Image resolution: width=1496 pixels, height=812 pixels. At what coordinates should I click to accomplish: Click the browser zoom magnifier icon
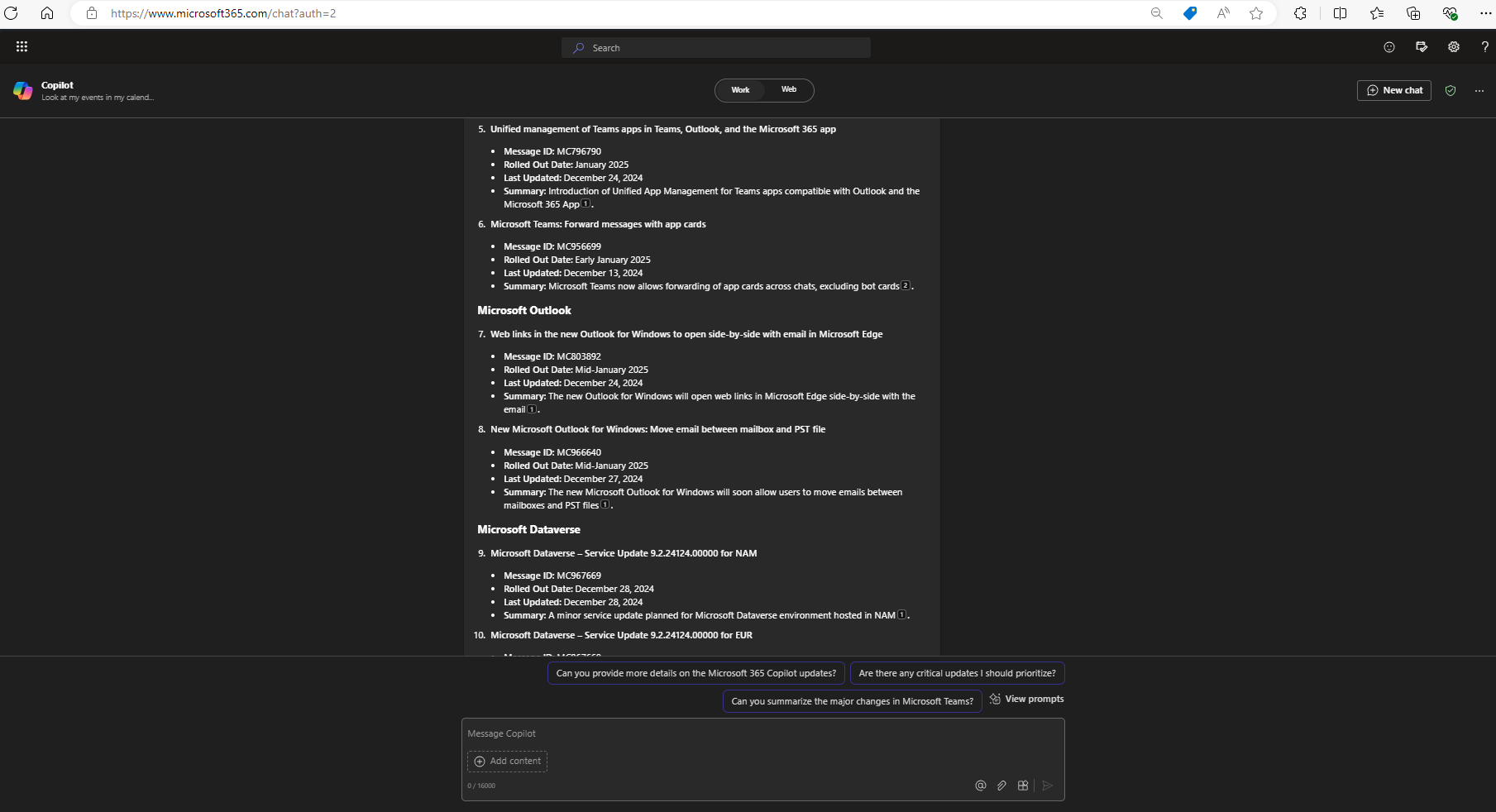click(x=1157, y=13)
